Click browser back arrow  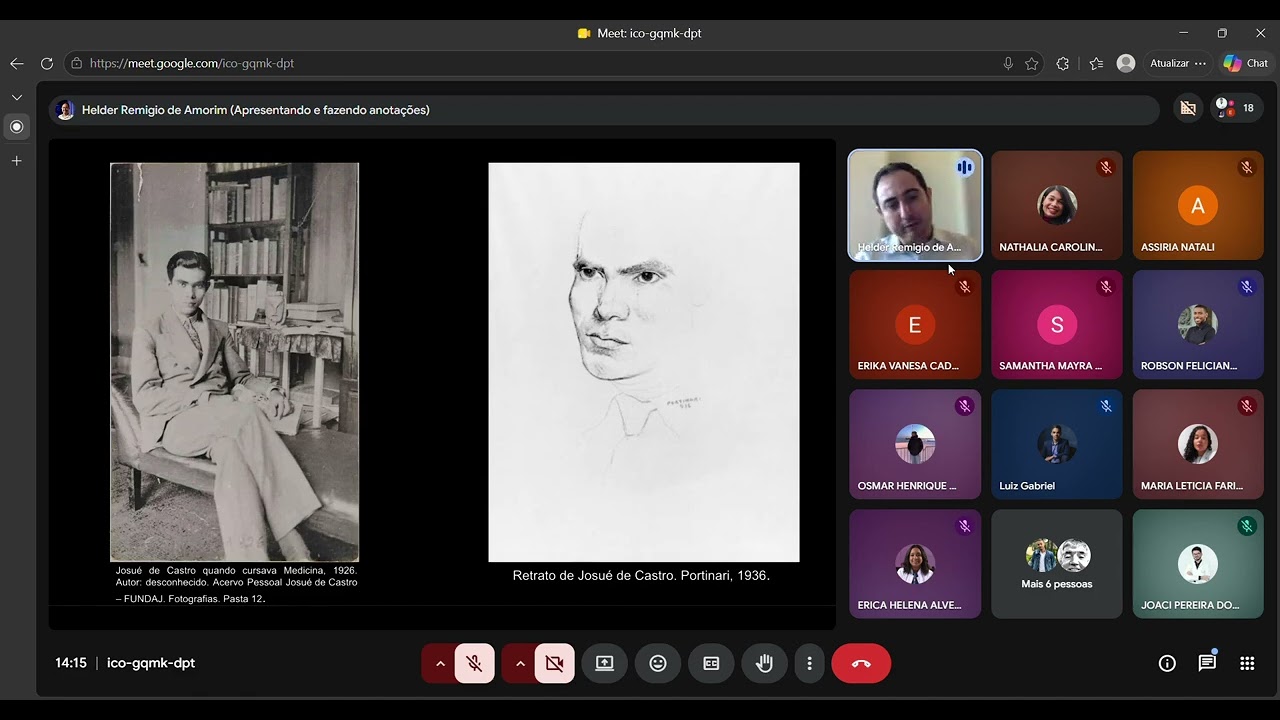coord(17,63)
